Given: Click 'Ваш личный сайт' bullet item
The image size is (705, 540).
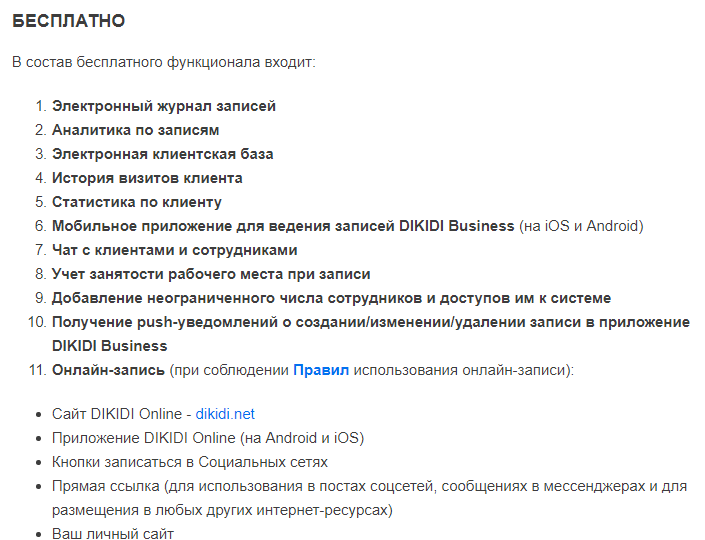Looking at the screenshot, I should pos(113,533).
